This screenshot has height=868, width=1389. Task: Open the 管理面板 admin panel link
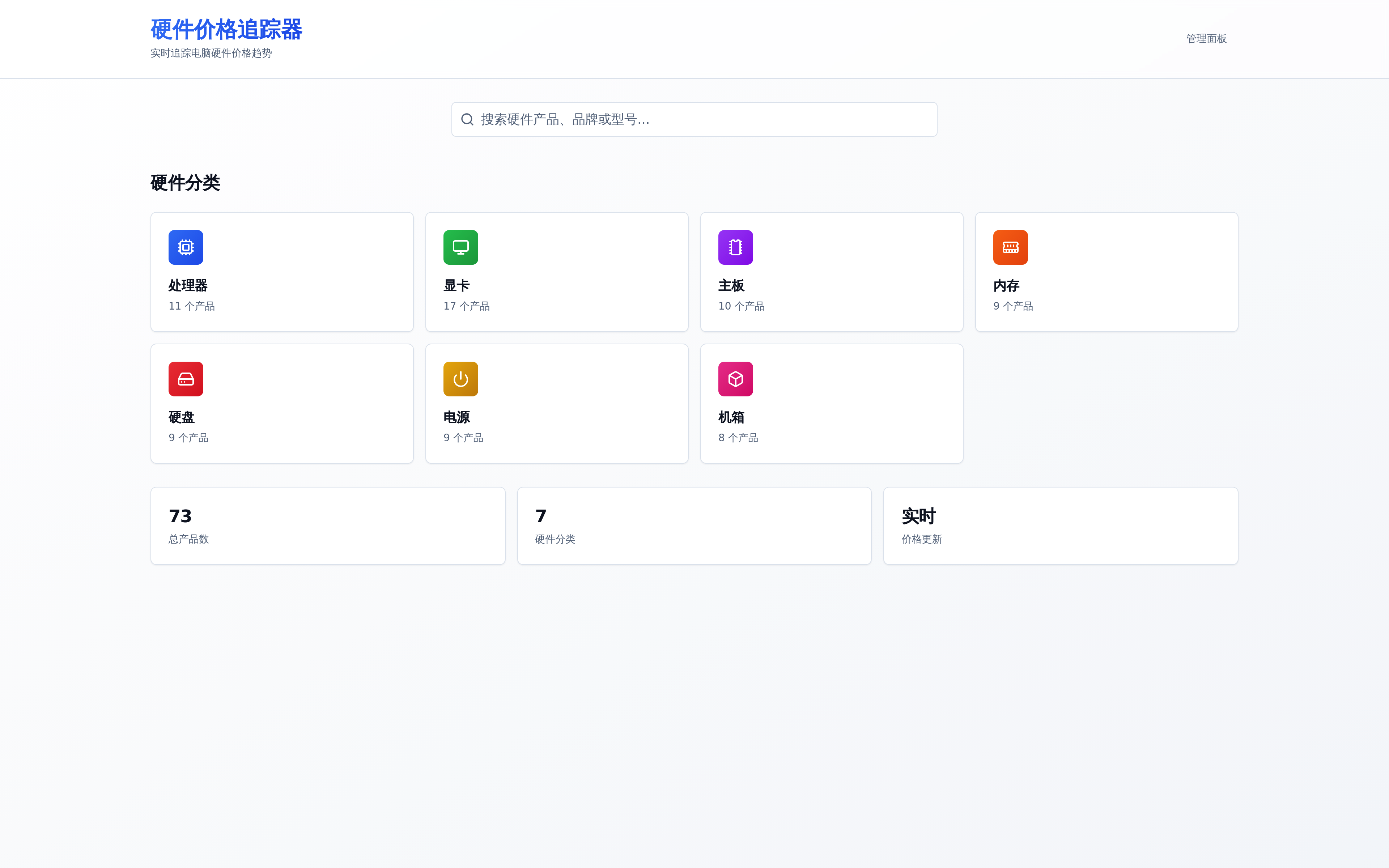coord(1206,38)
